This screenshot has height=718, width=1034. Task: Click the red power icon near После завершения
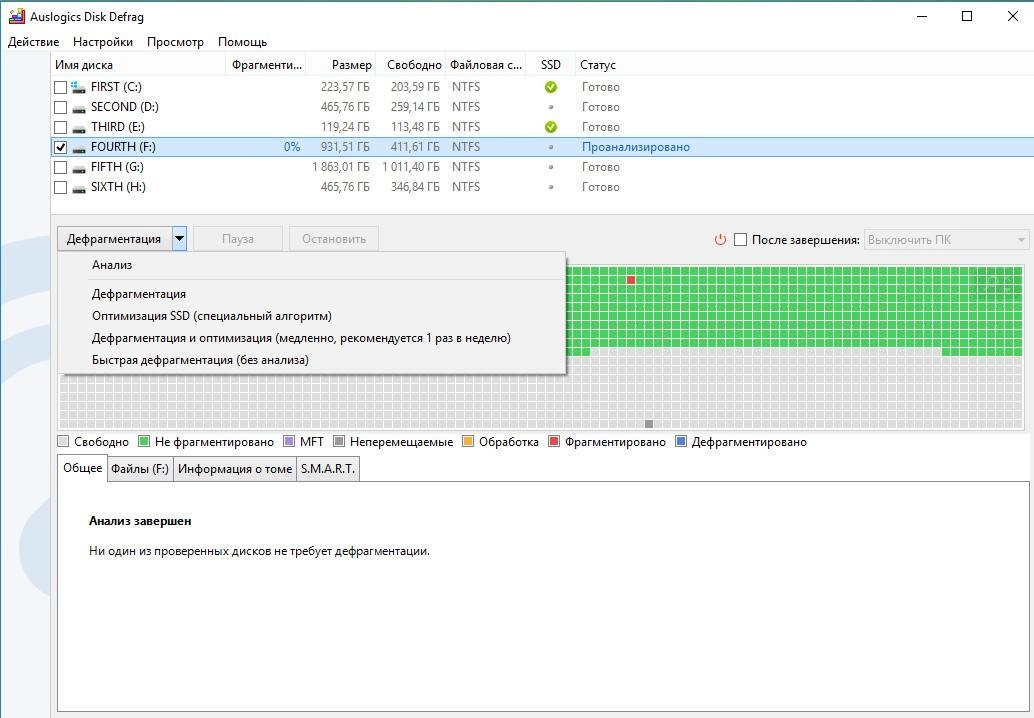720,239
